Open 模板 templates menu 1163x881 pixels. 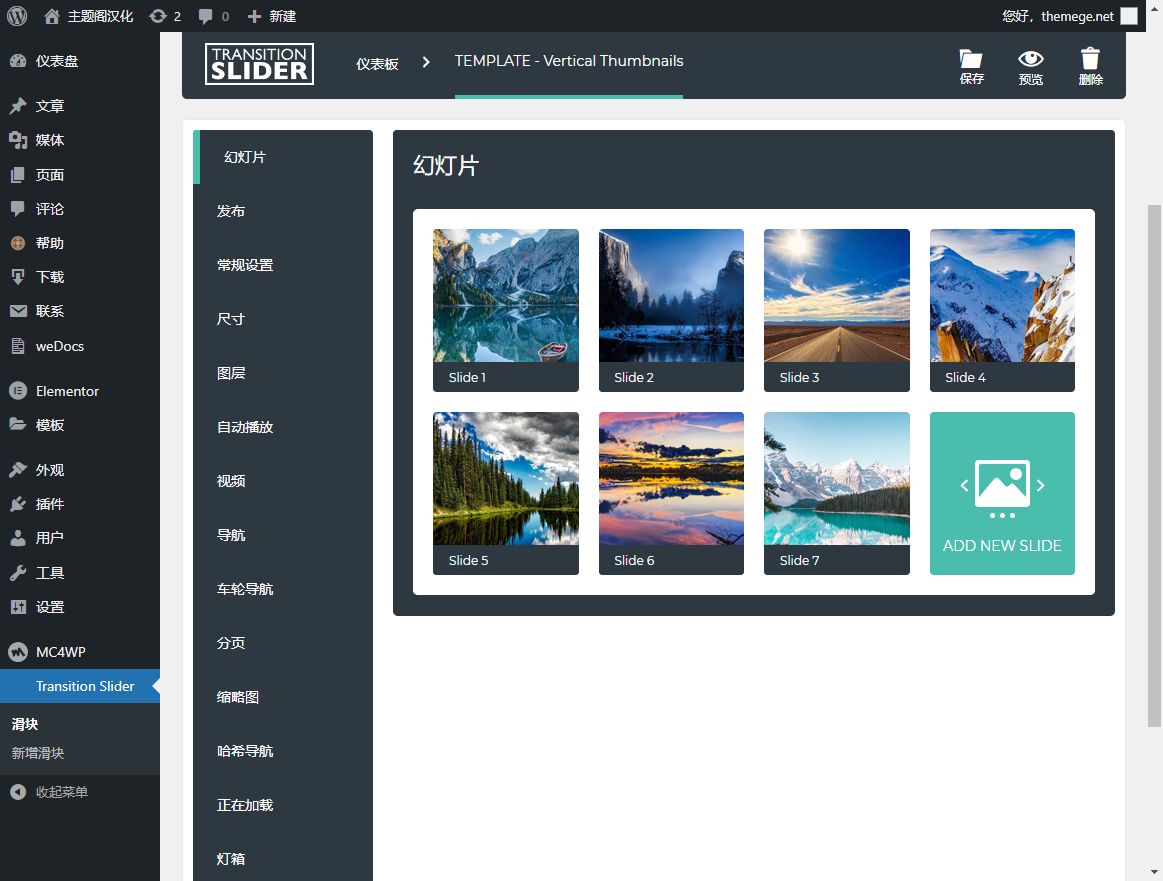[80, 425]
